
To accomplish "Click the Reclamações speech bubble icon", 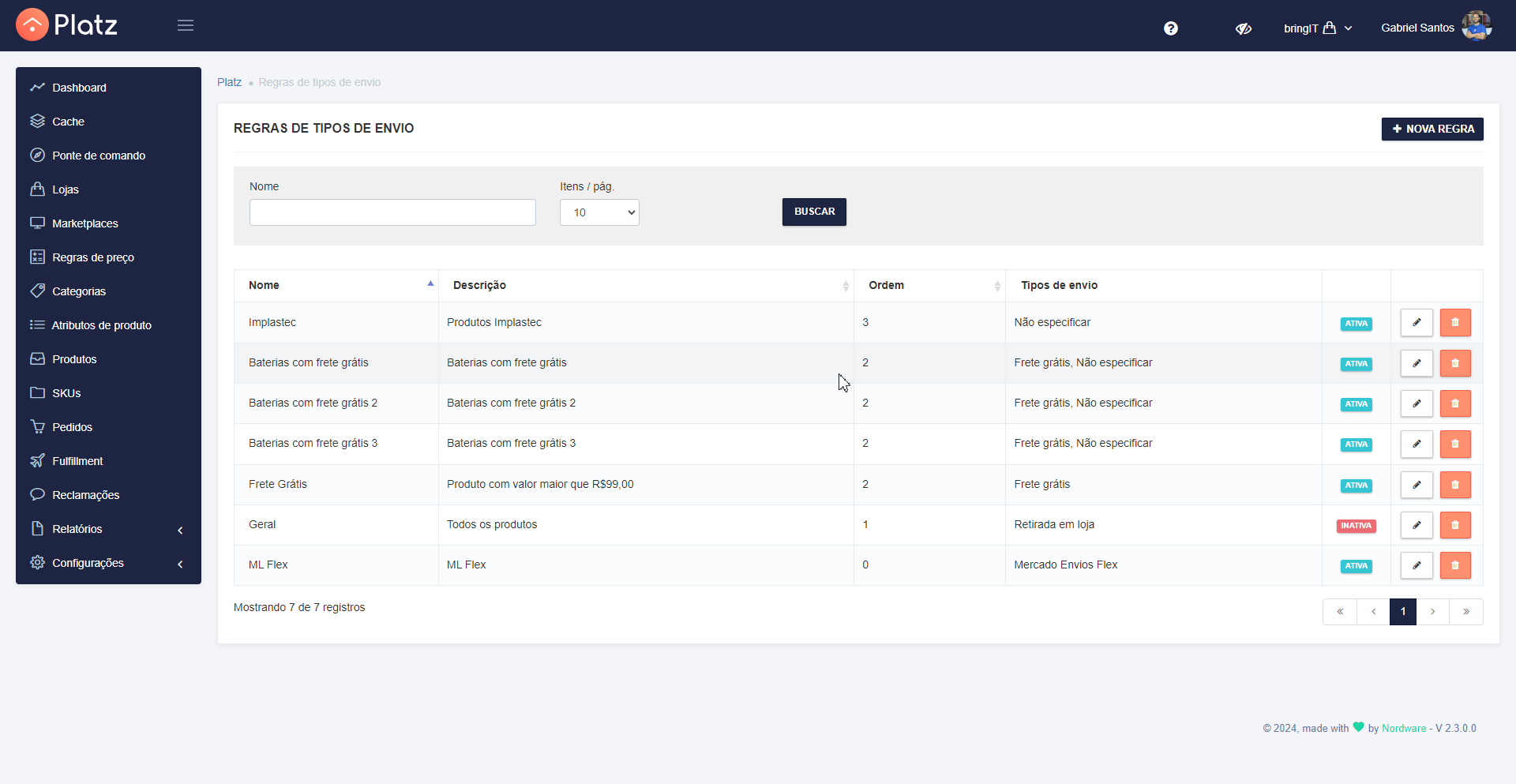I will (x=37, y=494).
